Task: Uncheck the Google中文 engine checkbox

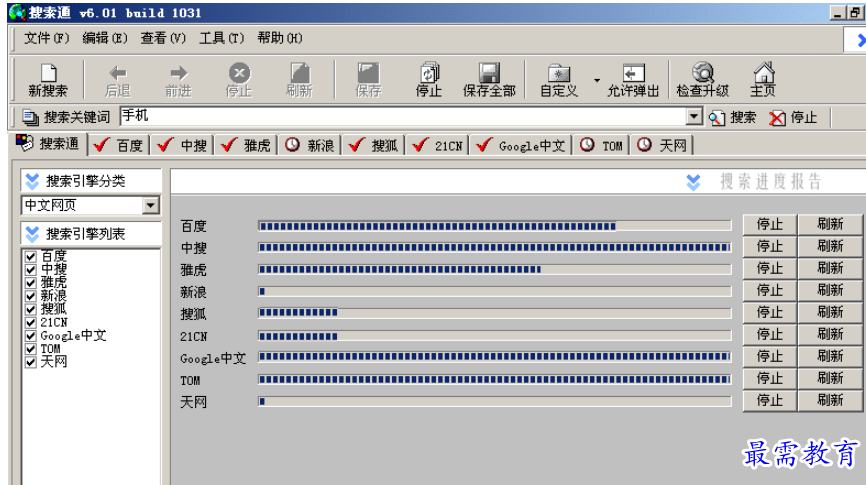Action: (x=31, y=336)
